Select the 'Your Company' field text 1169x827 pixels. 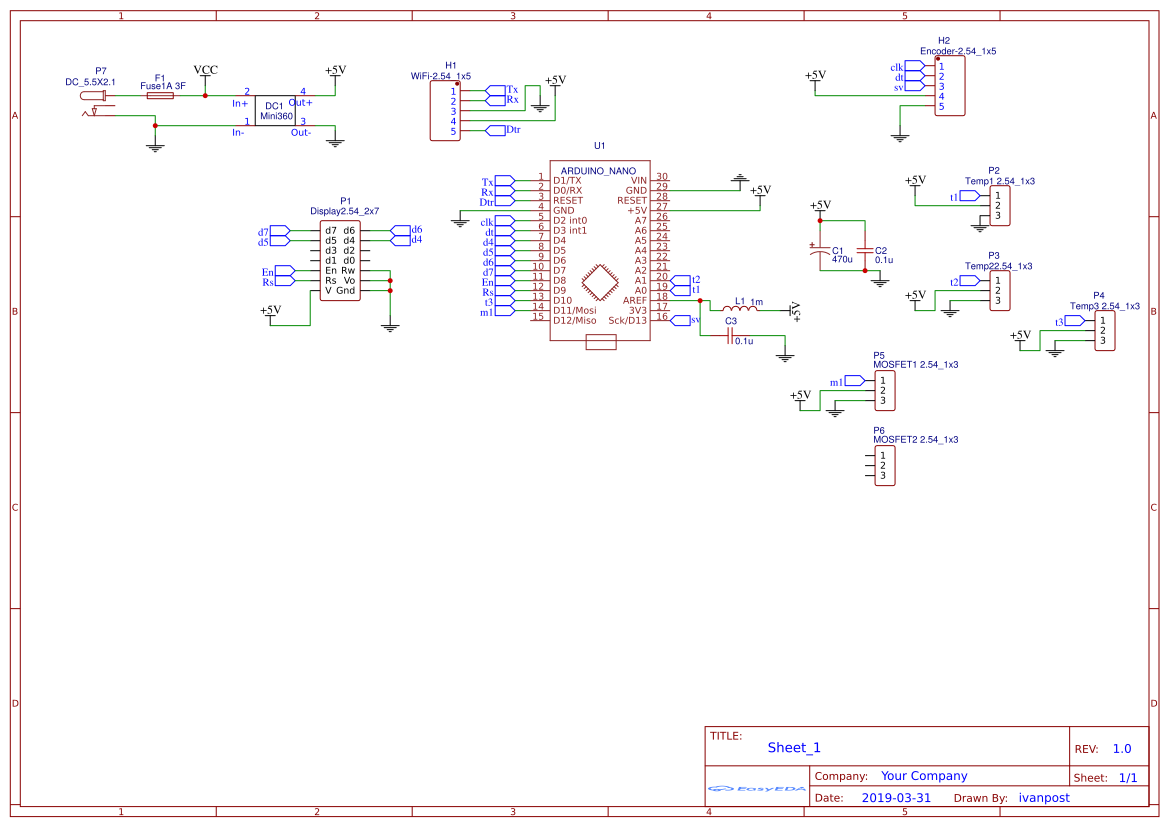coord(924,776)
